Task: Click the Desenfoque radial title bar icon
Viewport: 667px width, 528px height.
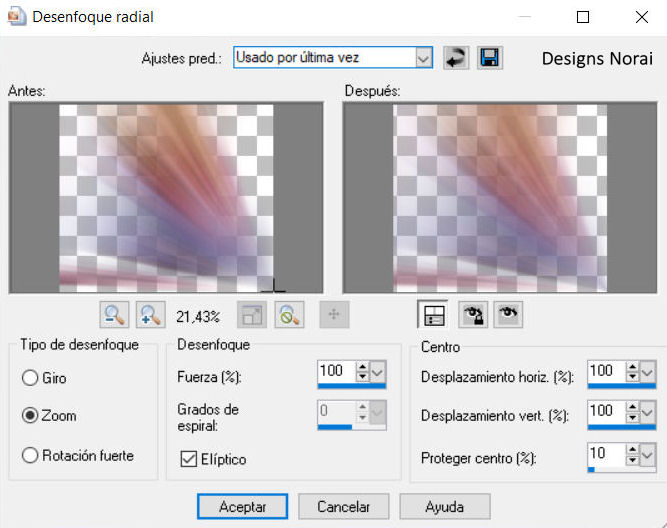Action: pos(17,17)
